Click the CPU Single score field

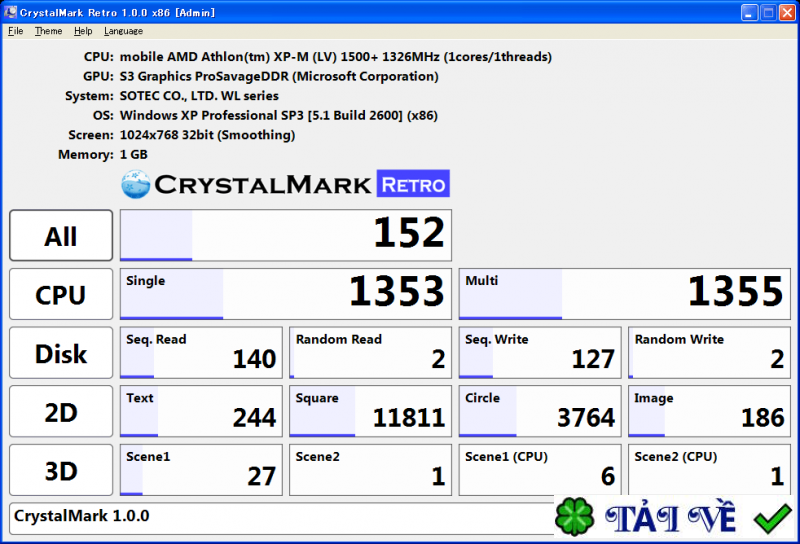[x=286, y=294]
